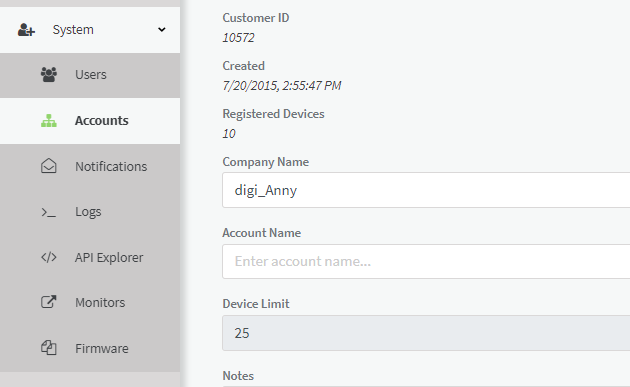Collapse the System menu chevron

(x=162, y=30)
